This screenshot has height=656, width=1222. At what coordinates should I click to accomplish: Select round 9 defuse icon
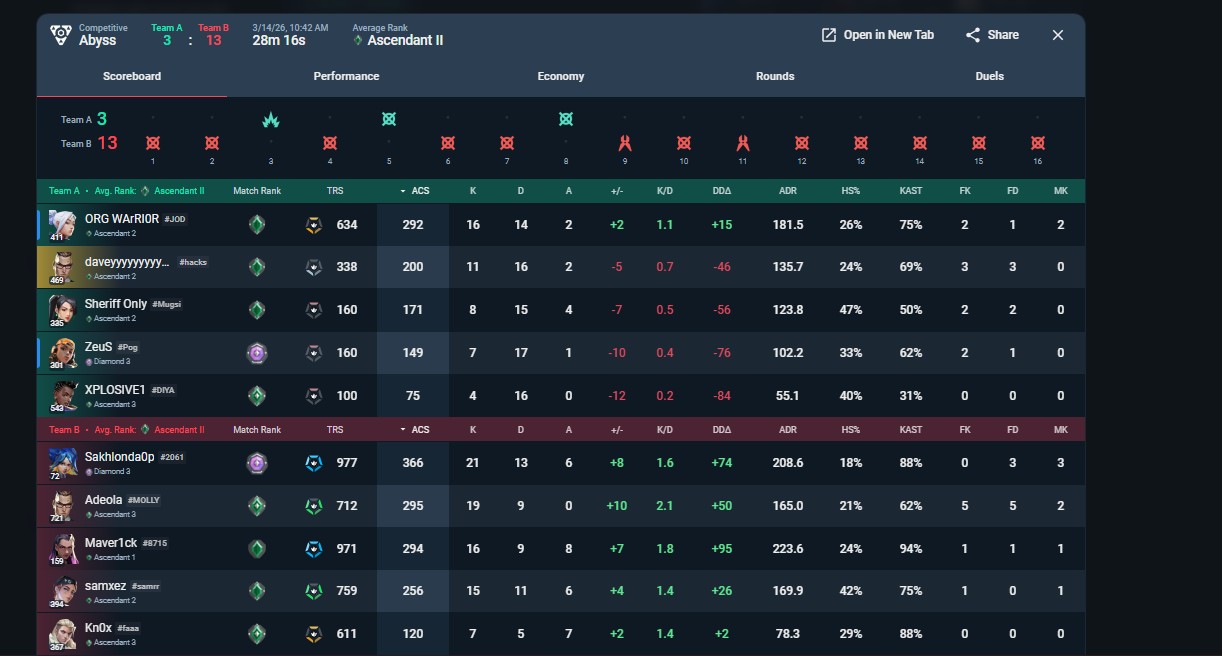click(625, 143)
